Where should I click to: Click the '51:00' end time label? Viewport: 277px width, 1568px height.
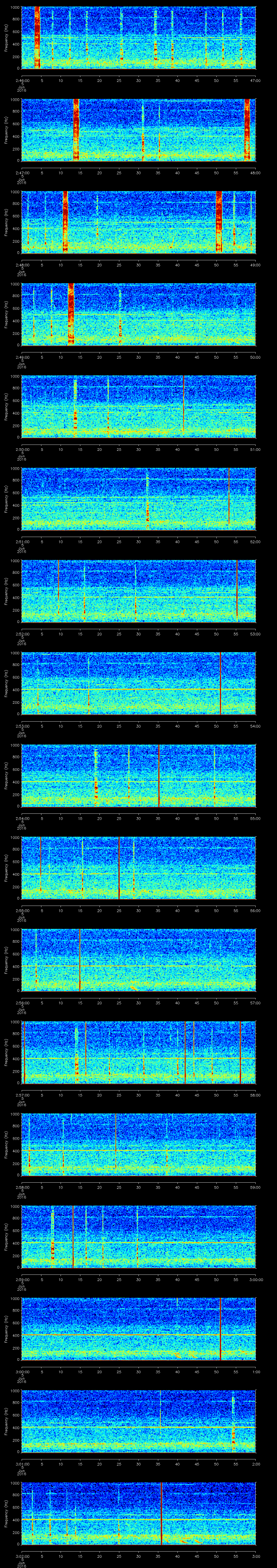tap(255, 449)
